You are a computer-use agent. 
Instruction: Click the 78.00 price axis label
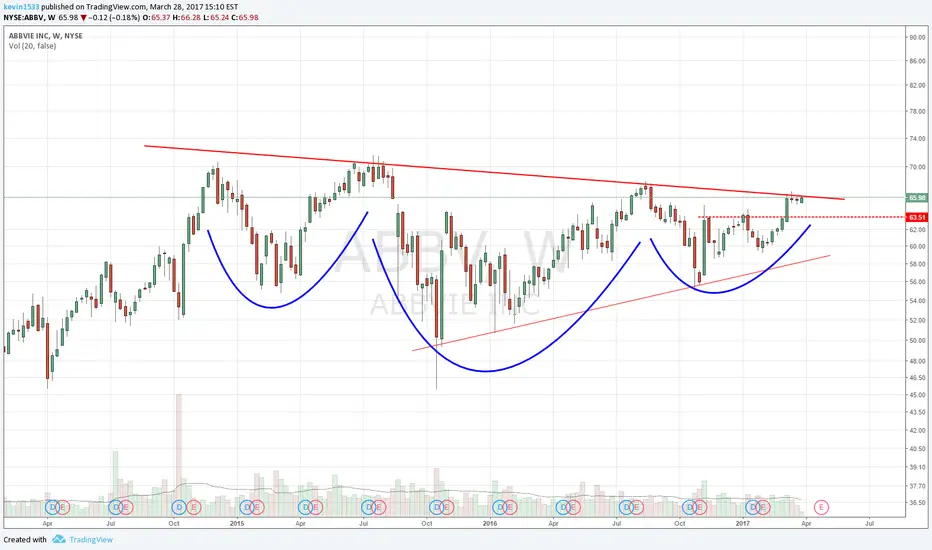(917, 111)
